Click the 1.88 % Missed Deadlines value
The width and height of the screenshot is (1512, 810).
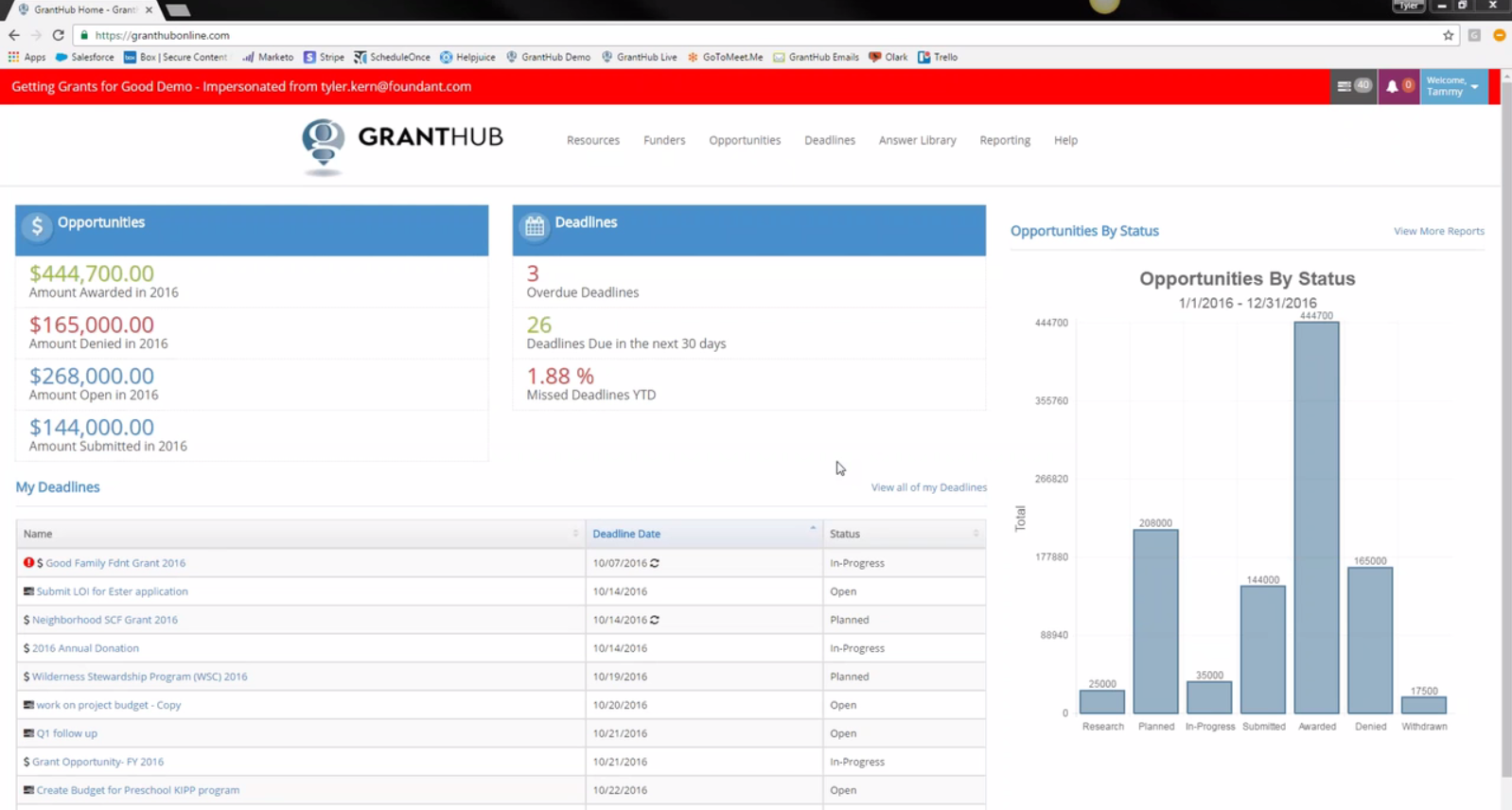pos(560,376)
